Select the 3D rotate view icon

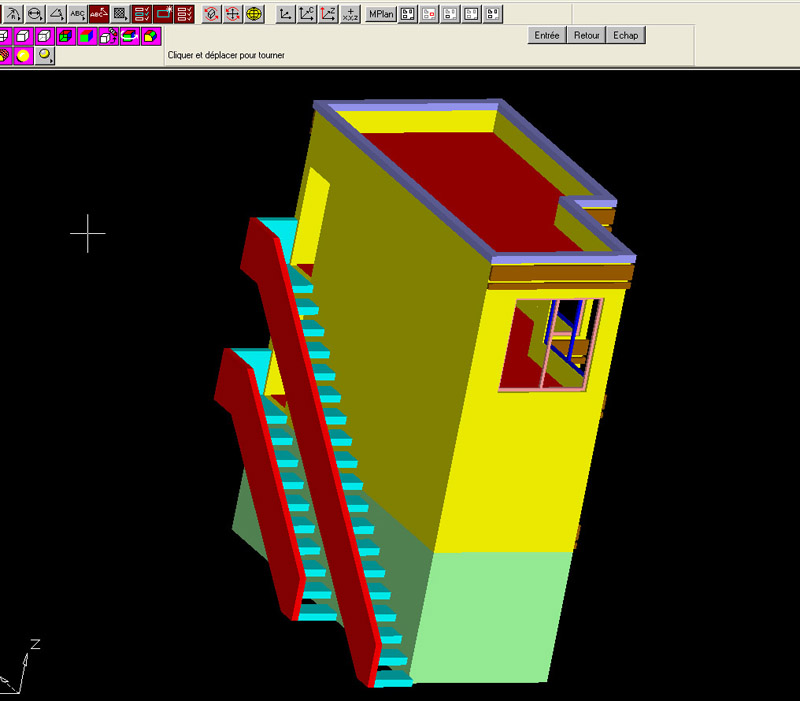point(212,14)
